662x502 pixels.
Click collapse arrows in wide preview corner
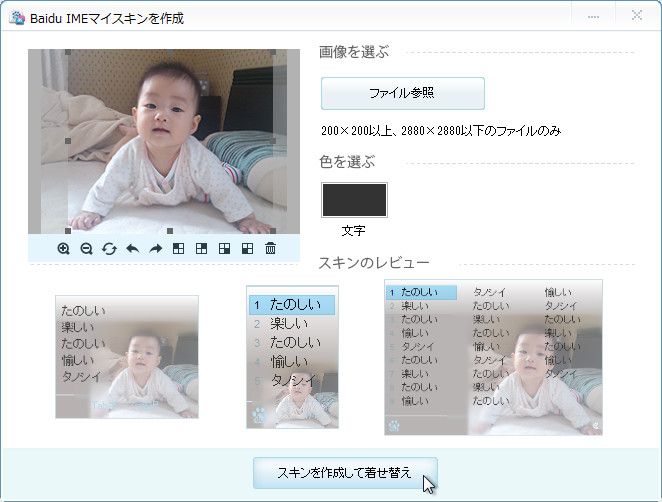(595, 426)
